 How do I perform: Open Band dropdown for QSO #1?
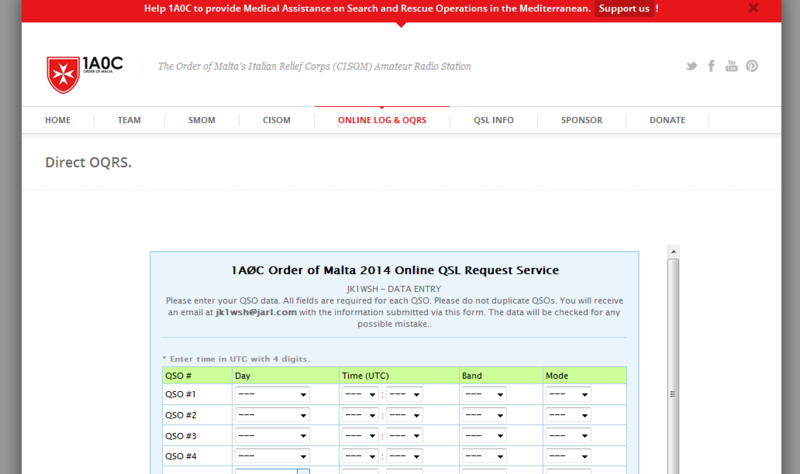click(x=484, y=394)
